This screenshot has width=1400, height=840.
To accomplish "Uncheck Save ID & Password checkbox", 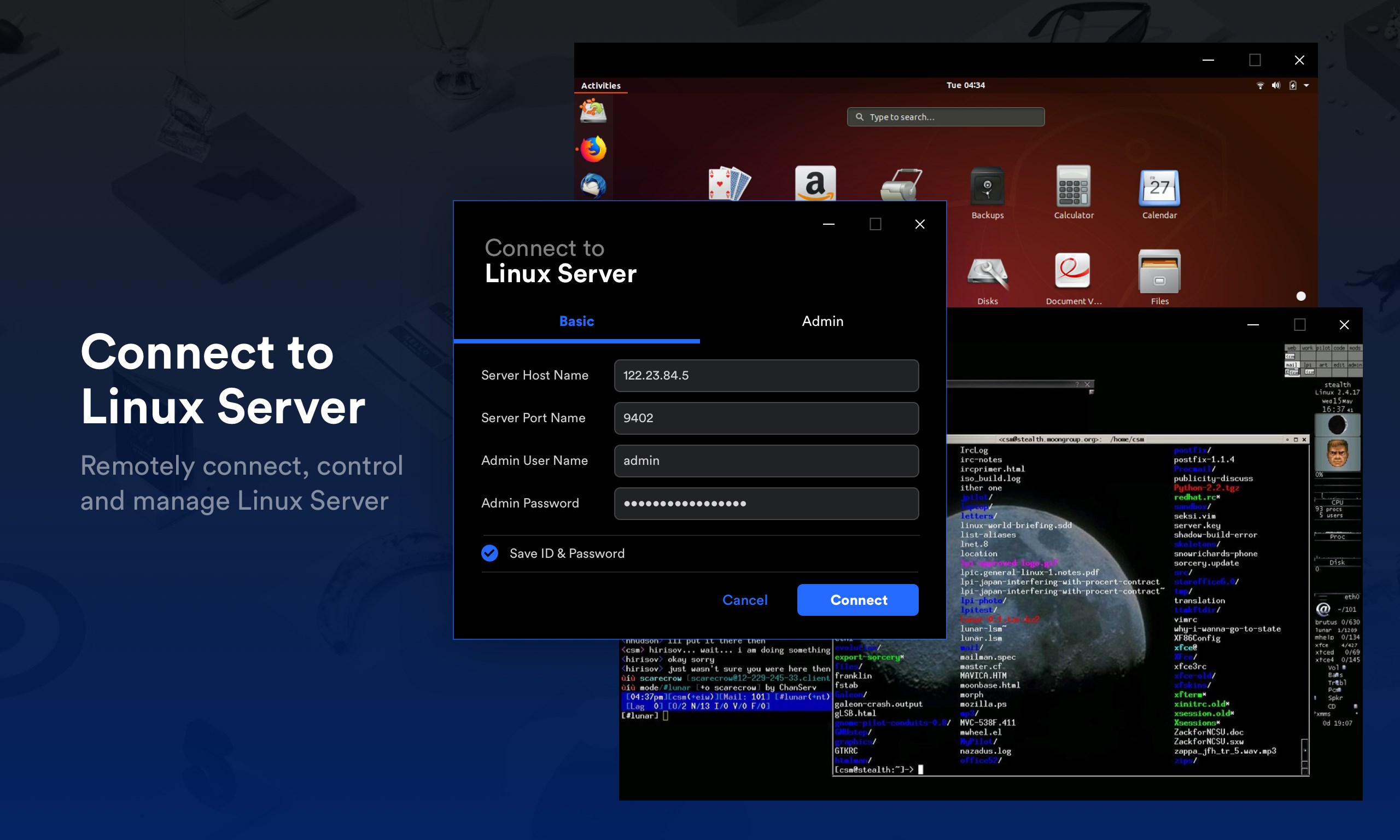I will click(x=489, y=553).
